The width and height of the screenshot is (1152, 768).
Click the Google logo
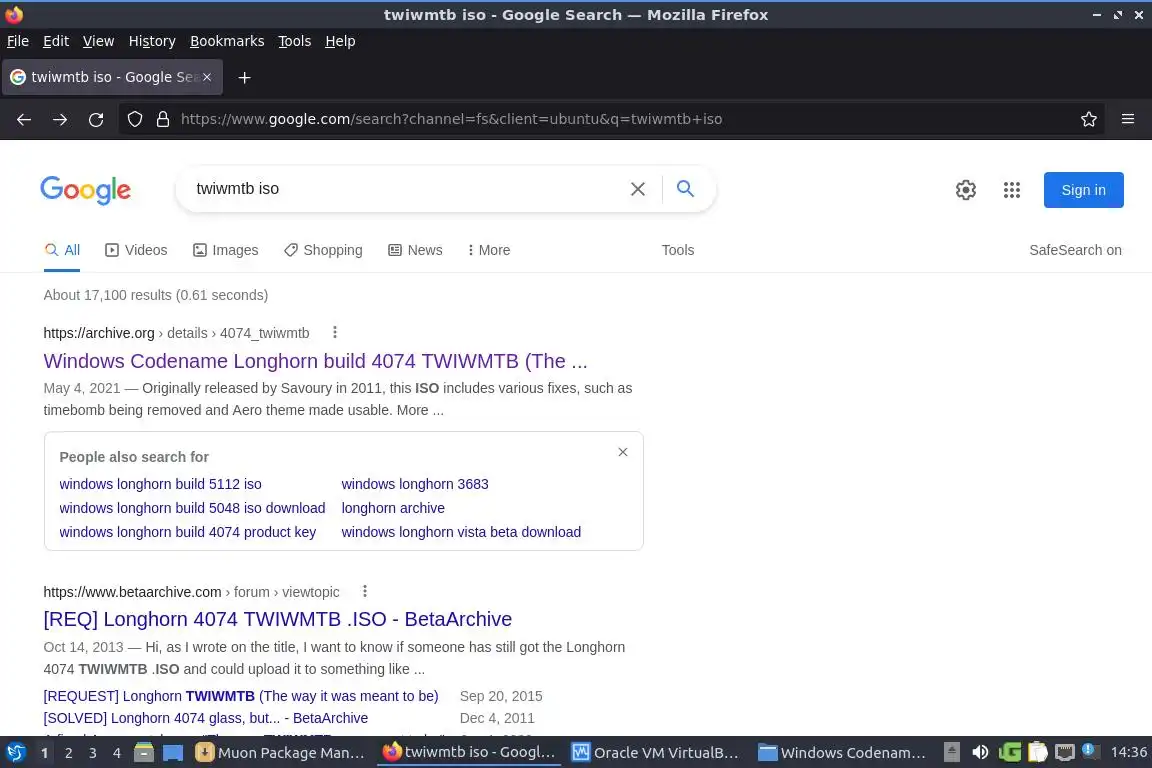click(86, 190)
